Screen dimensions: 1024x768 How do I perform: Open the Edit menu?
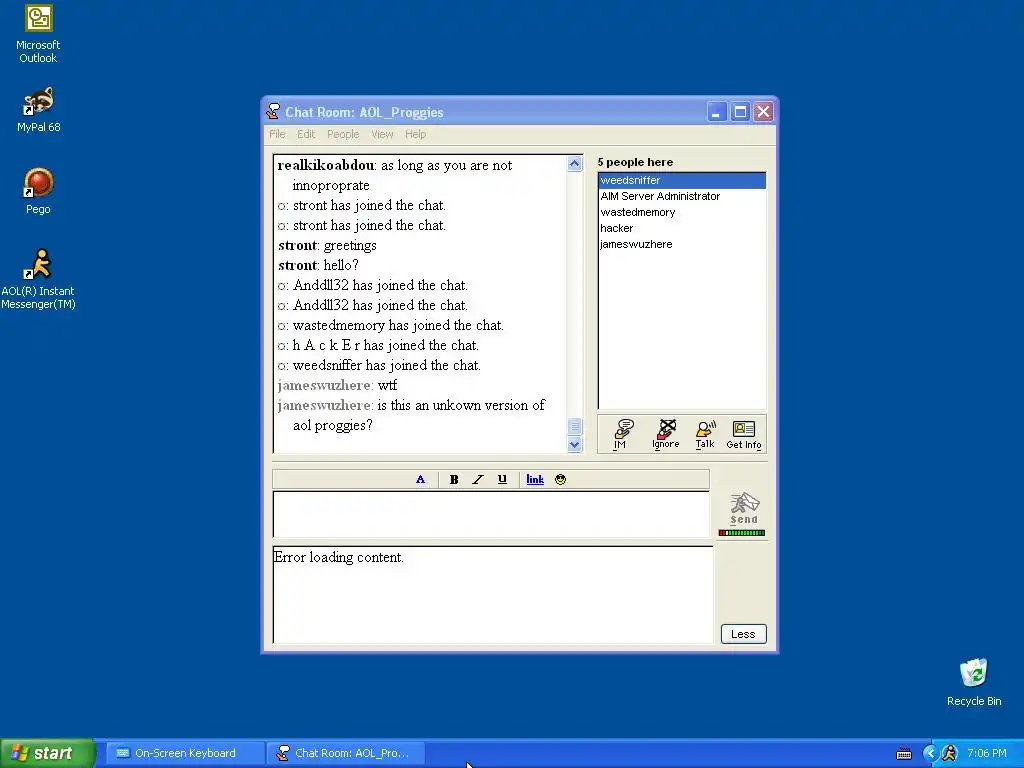306,134
